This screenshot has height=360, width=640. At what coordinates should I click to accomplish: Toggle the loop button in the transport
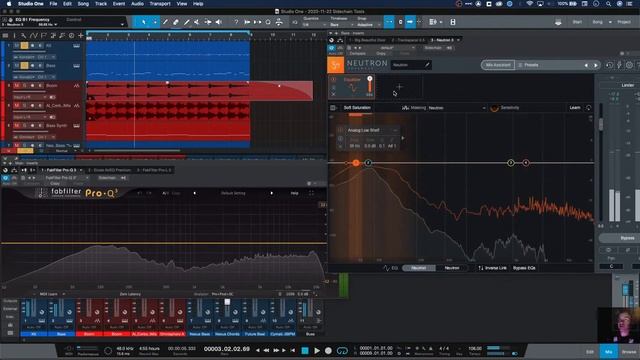342,351
